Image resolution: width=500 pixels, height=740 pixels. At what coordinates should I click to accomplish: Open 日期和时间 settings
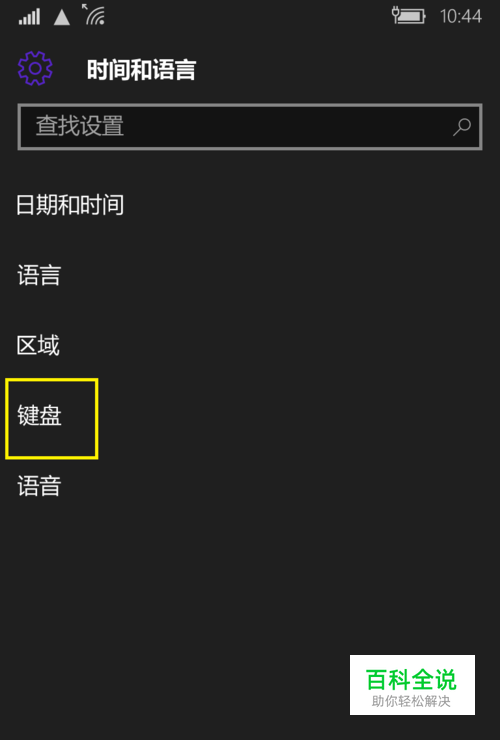[x=70, y=205]
